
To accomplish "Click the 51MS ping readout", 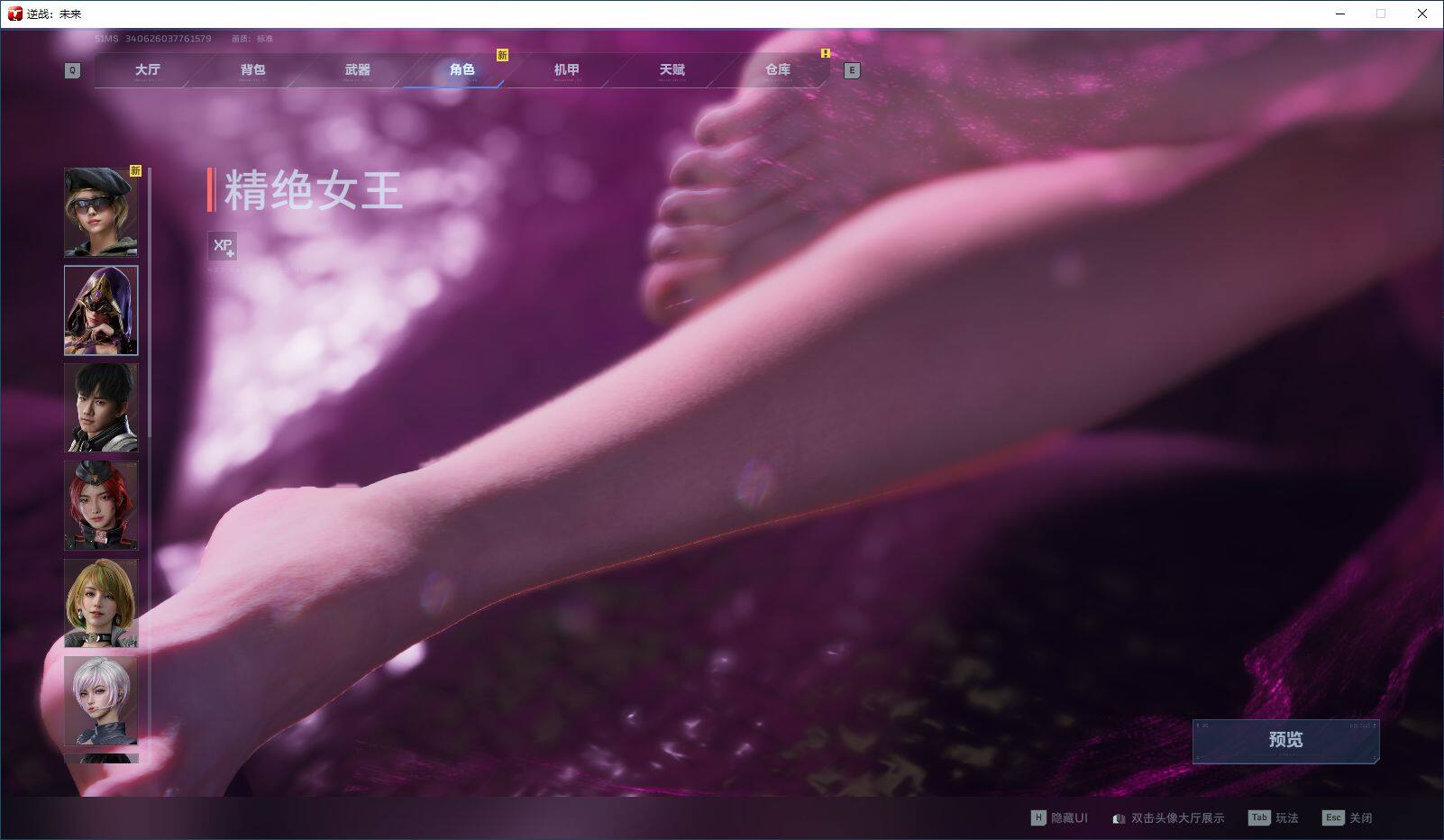I will pyautogui.click(x=107, y=39).
